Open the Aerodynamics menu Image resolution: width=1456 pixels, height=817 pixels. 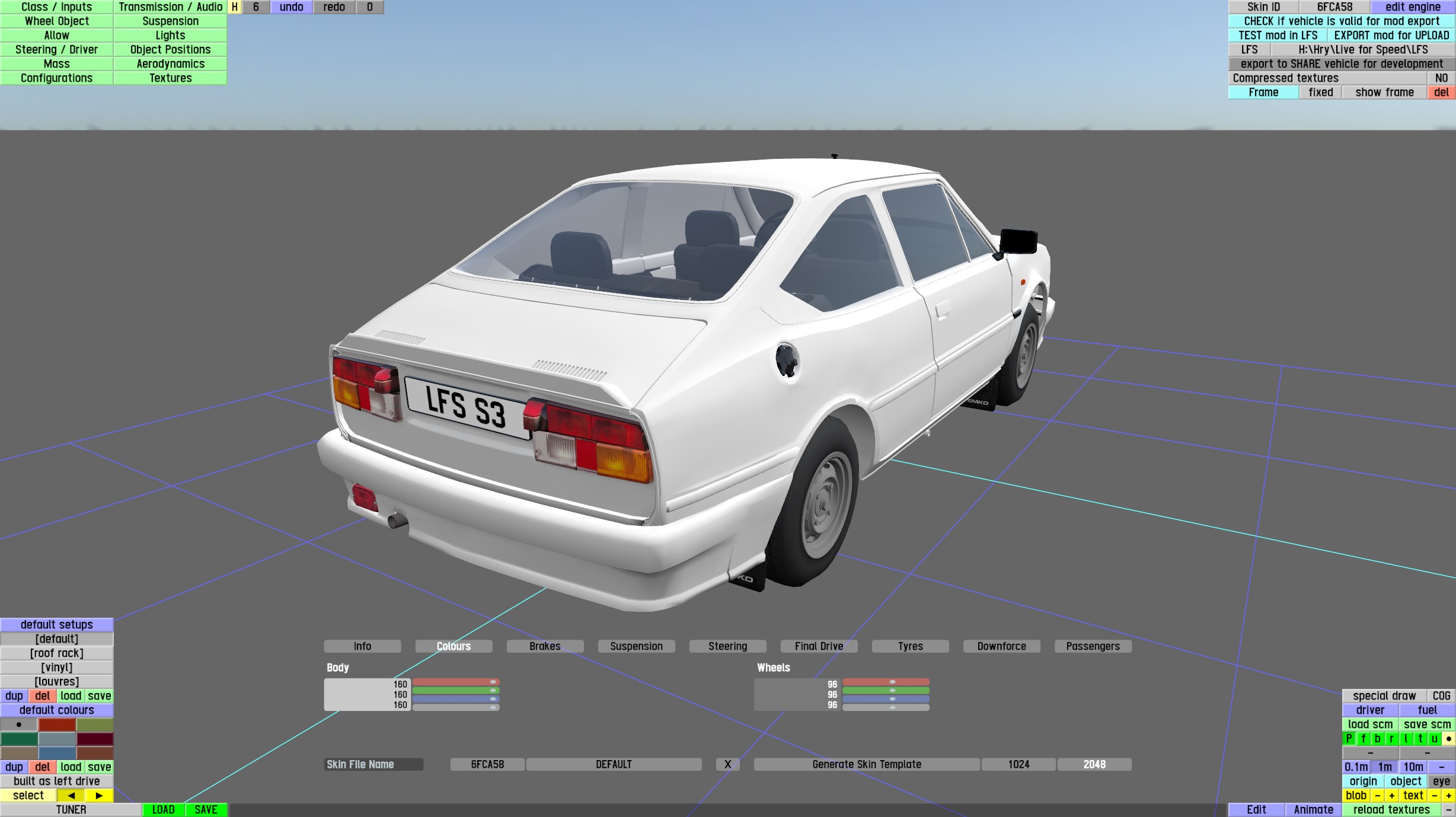point(171,64)
